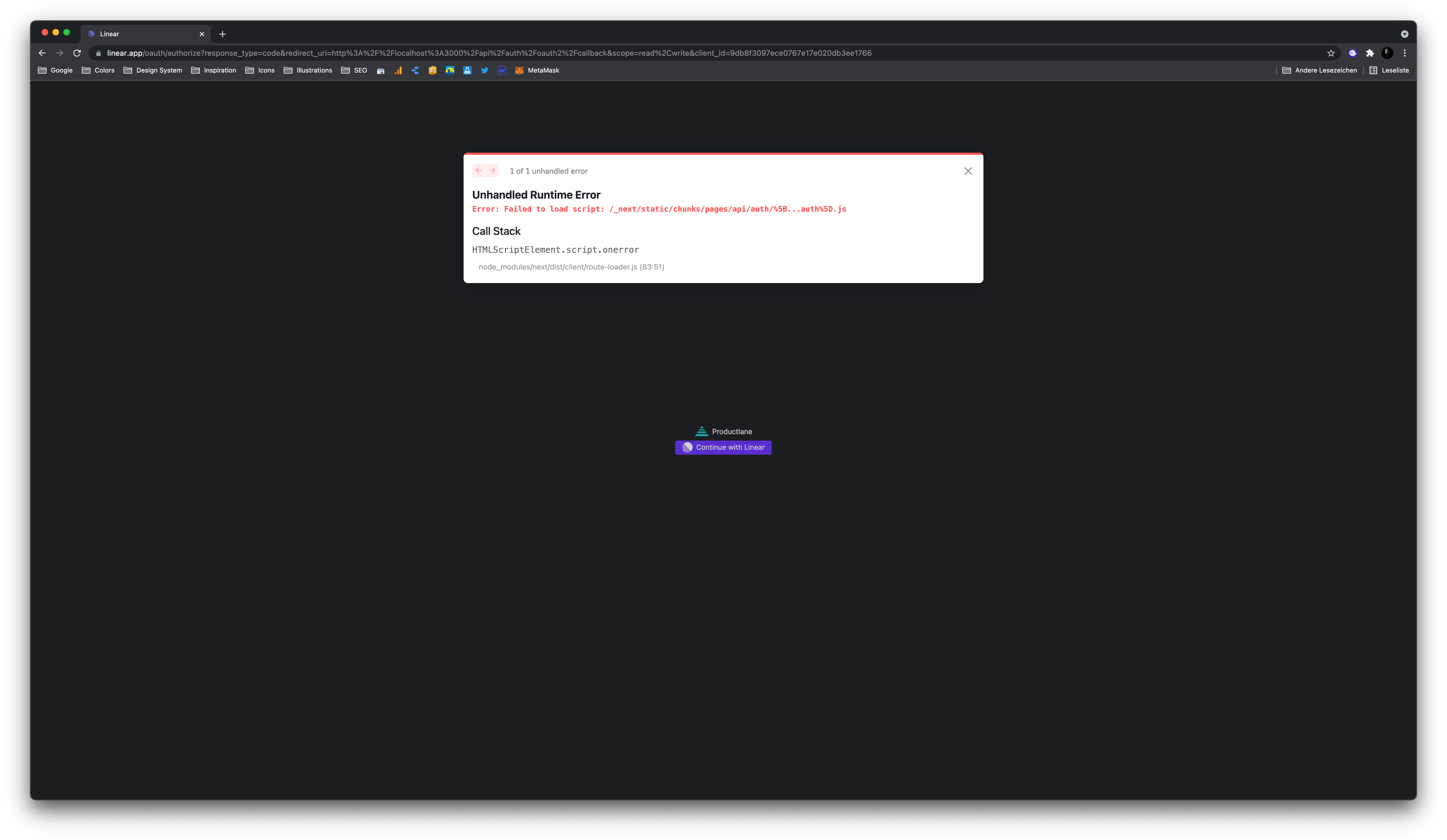Open the Chrome extensions puzzle icon

(1370, 53)
